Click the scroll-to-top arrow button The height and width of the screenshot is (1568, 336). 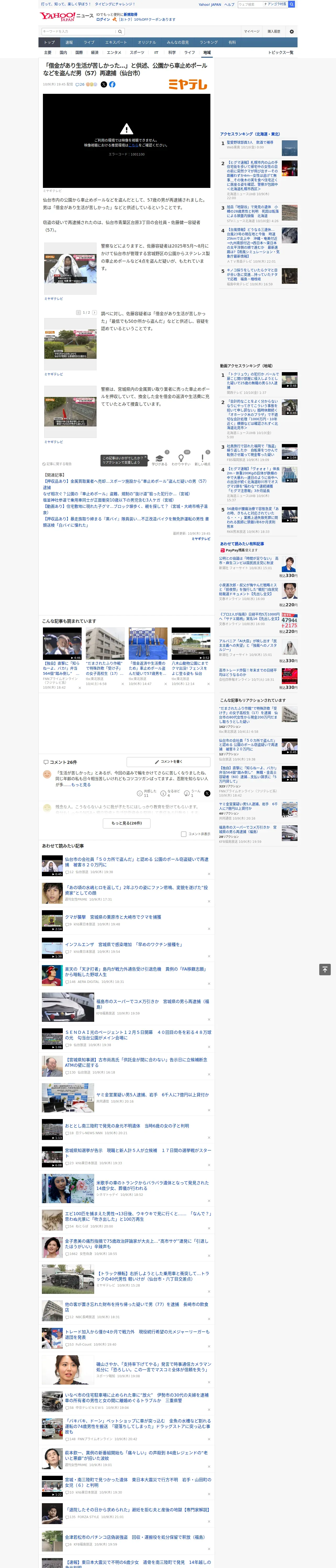(x=324, y=970)
